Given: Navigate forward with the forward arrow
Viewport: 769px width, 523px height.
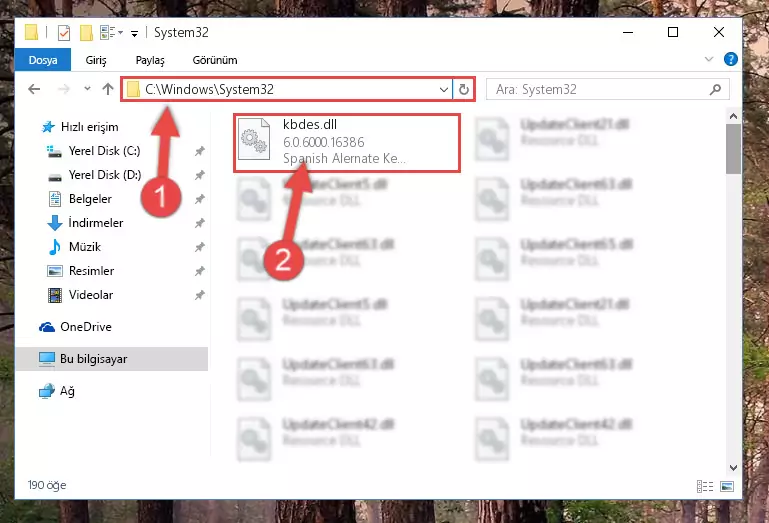Looking at the screenshot, I should point(63,89).
